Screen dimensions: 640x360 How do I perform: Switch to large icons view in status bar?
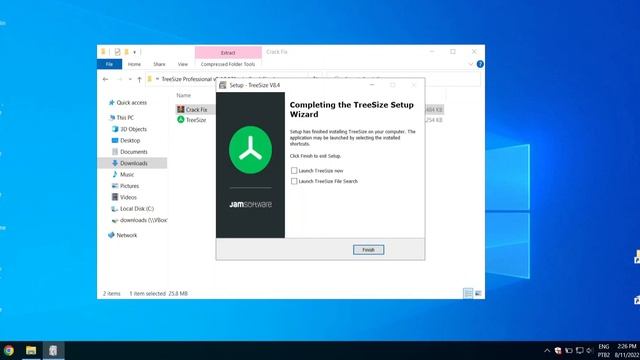pyautogui.click(x=478, y=293)
